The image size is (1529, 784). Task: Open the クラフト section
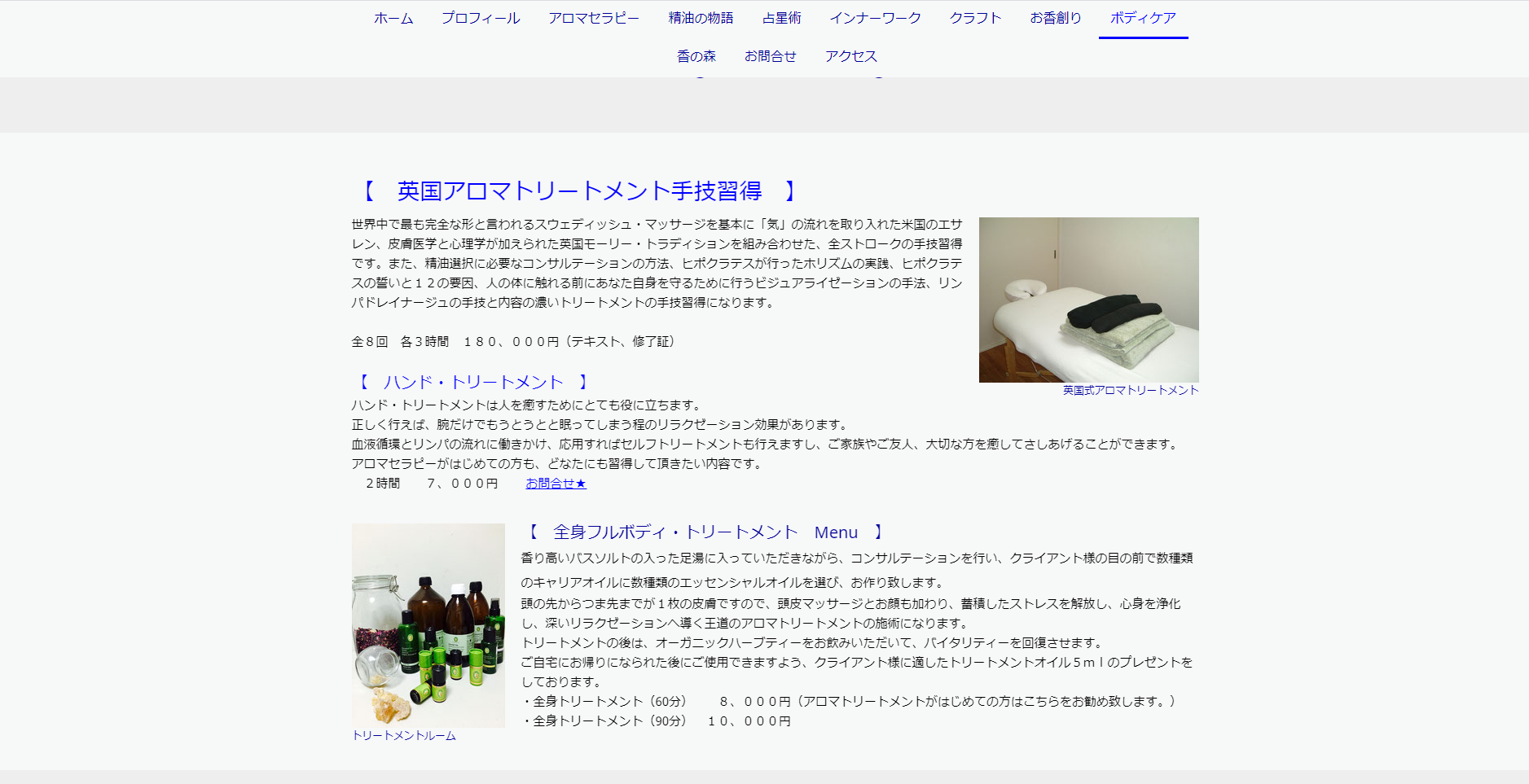pos(974,17)
